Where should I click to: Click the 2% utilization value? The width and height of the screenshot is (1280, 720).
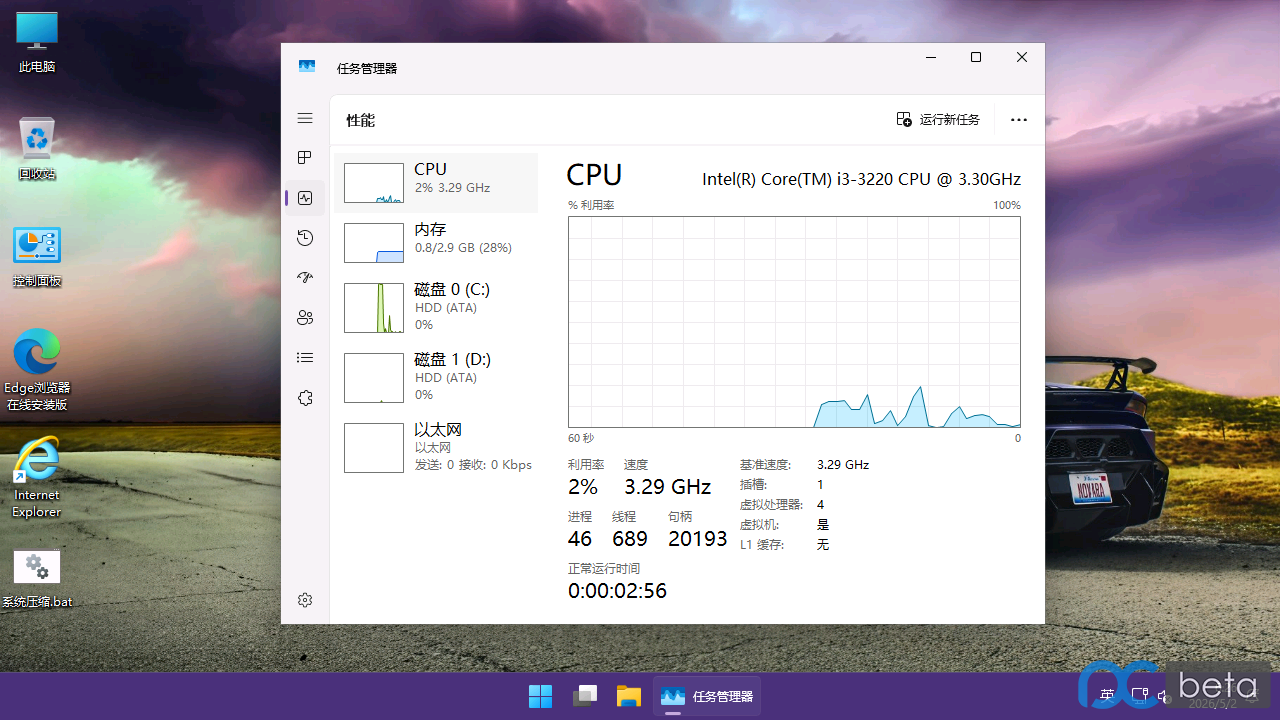click(583, 487)
